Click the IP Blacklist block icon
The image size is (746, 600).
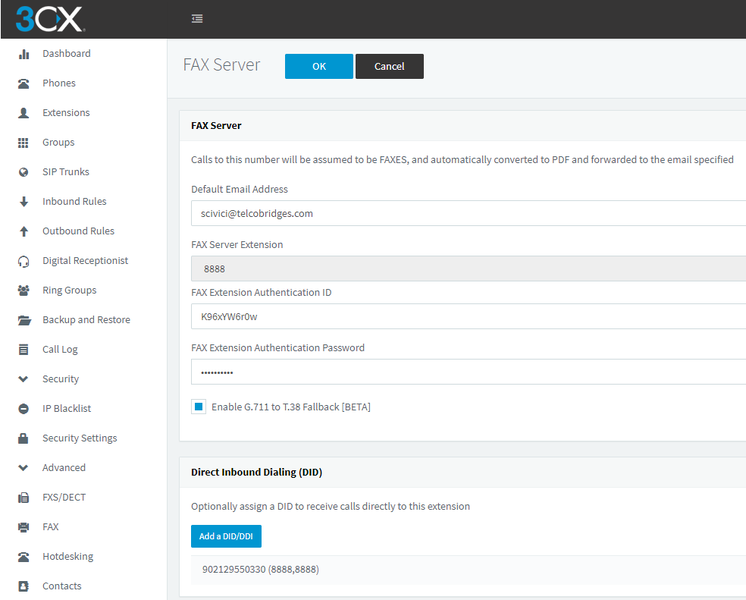point(23,409)
